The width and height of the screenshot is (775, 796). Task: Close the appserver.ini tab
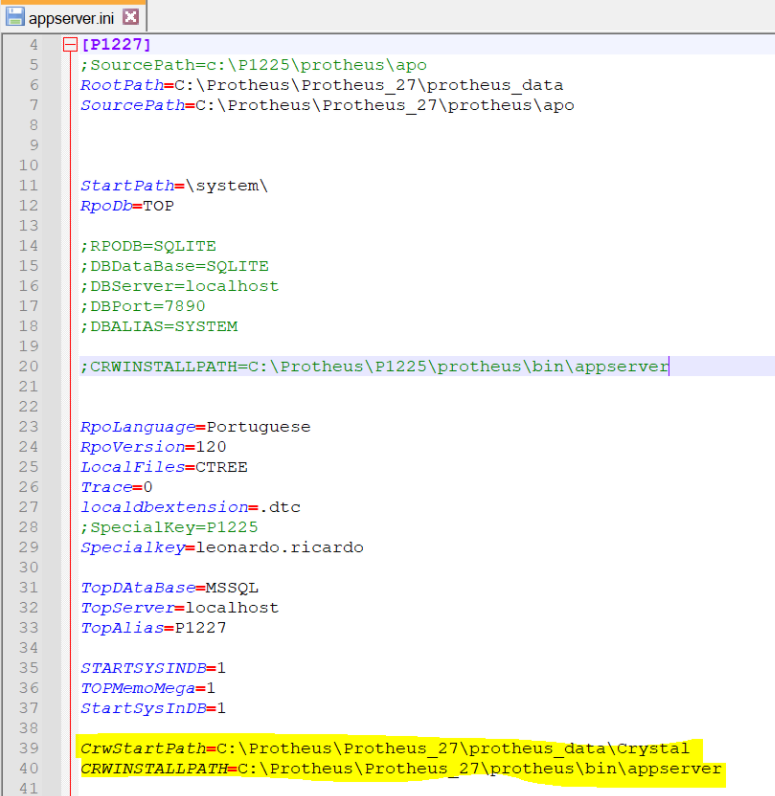(131, 17)
